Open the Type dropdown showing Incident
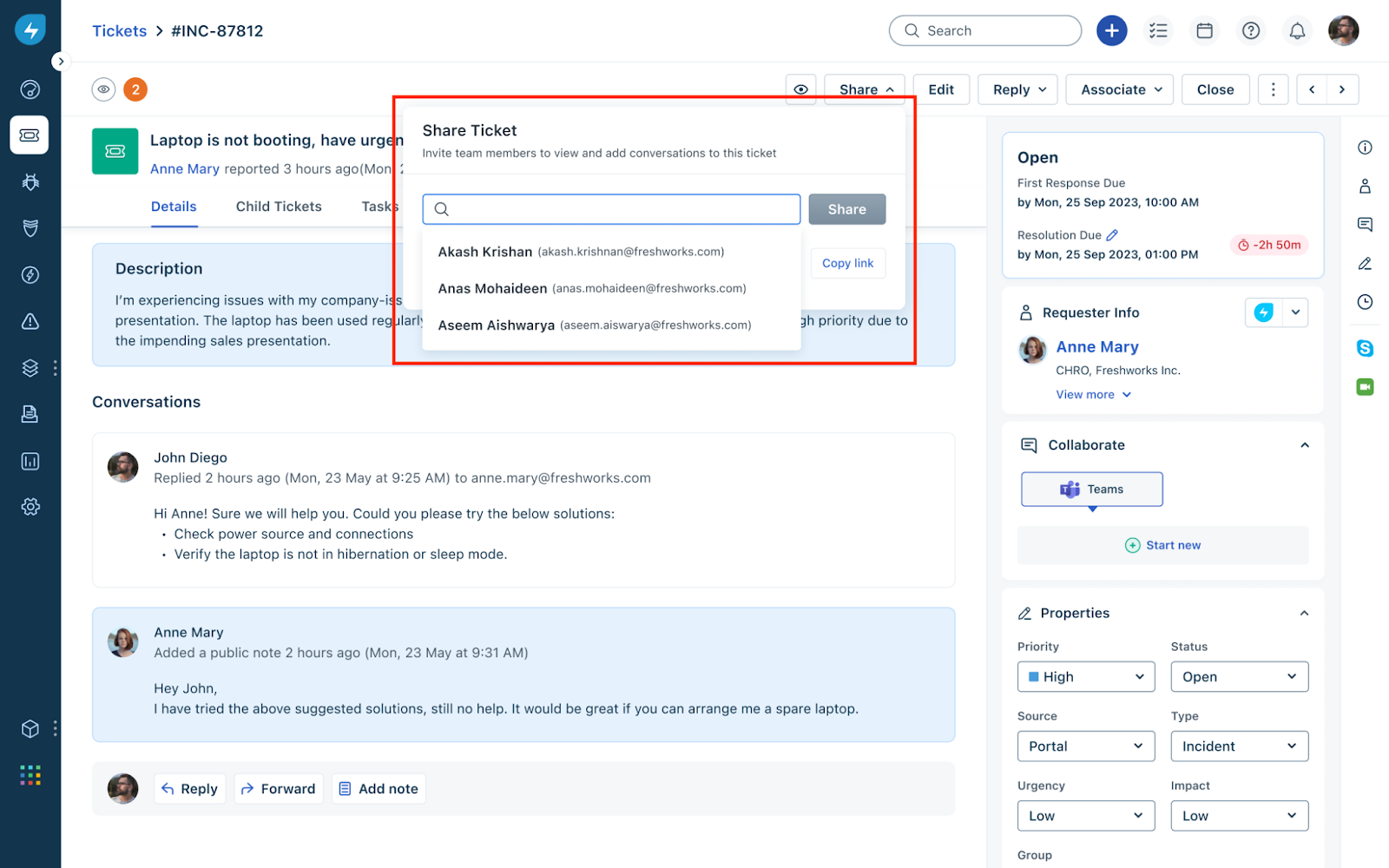Screen dimensions: 1389x868 (x=1240, y=746)
